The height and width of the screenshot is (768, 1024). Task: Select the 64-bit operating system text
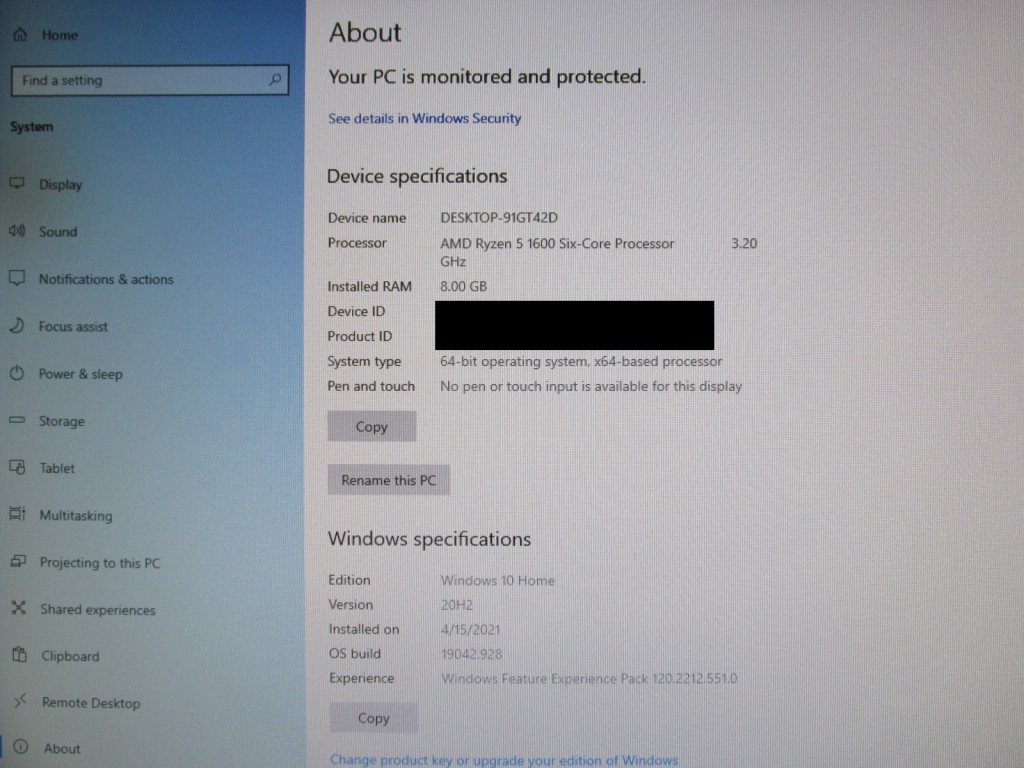tap(581, 361)
